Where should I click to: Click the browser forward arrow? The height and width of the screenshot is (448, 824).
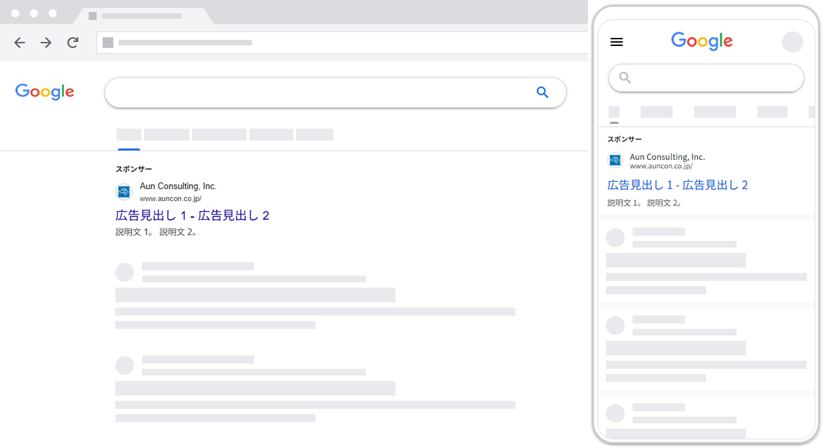(46, 43)
